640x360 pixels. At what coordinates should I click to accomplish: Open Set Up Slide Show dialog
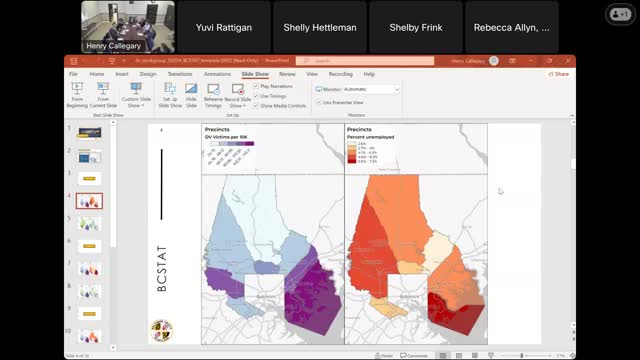click(170, 95)
